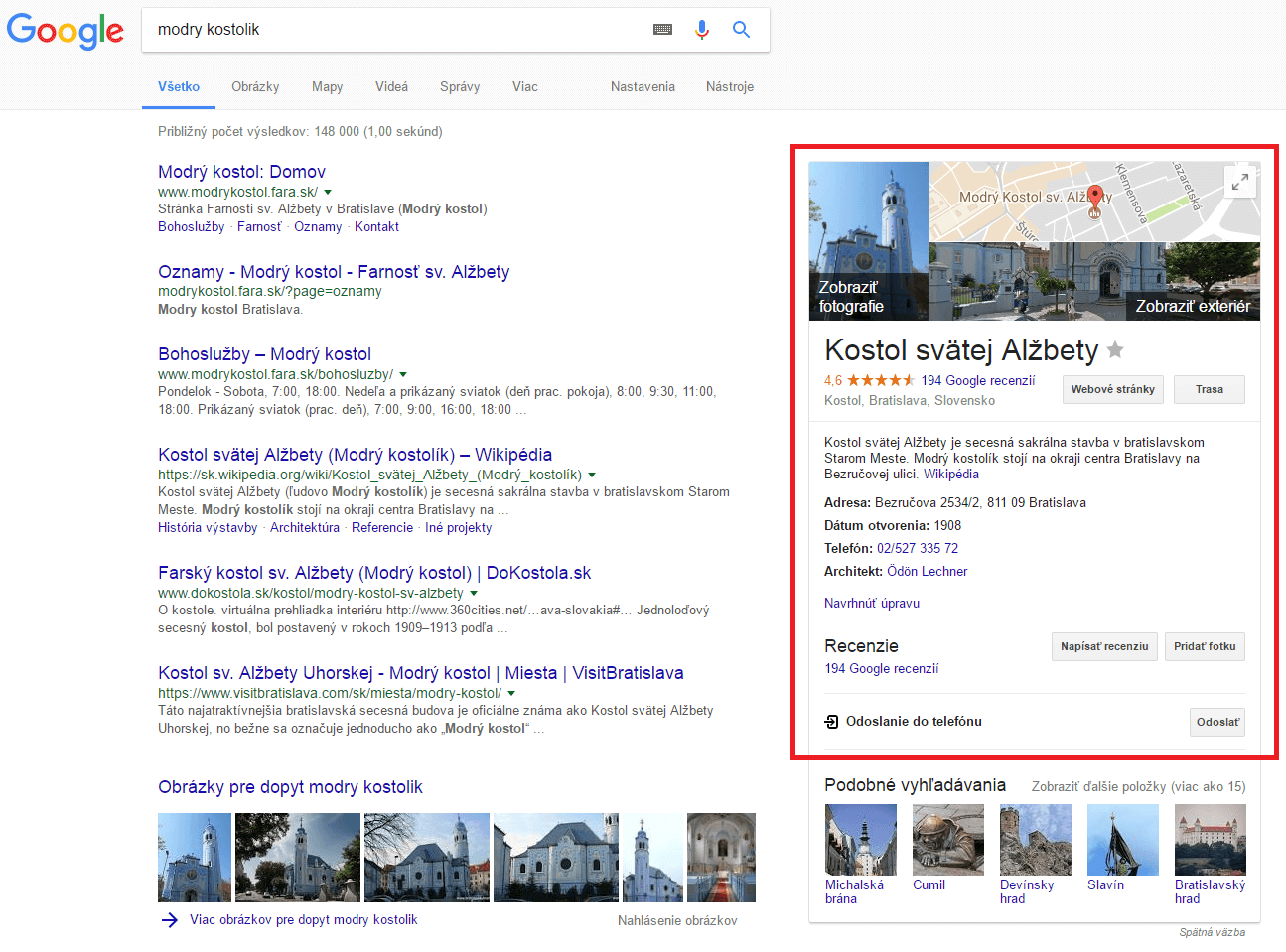
Task: Open the 'Modrý kostol: Domov' result
Action: pyautogui.click(x=241, y=172)
